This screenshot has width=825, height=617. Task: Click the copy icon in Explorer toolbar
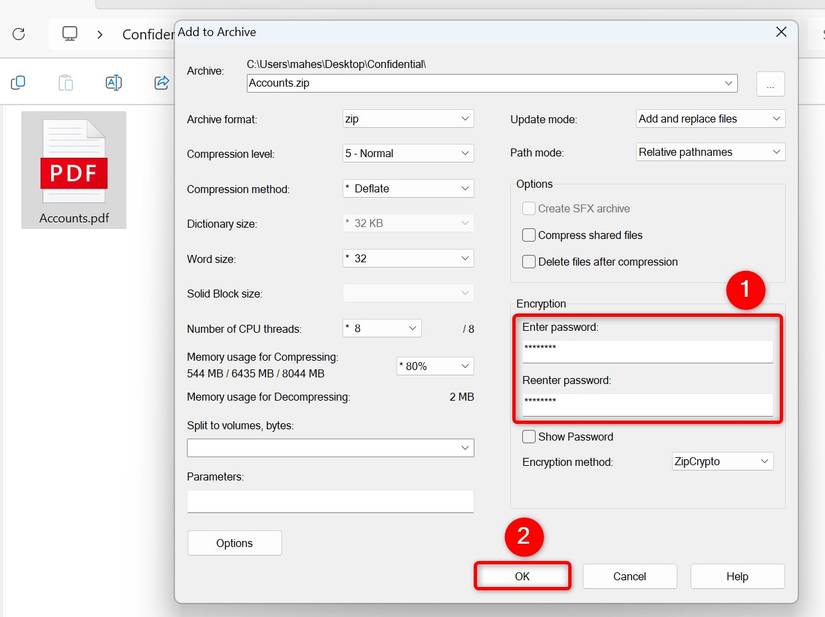pos(18,83)
